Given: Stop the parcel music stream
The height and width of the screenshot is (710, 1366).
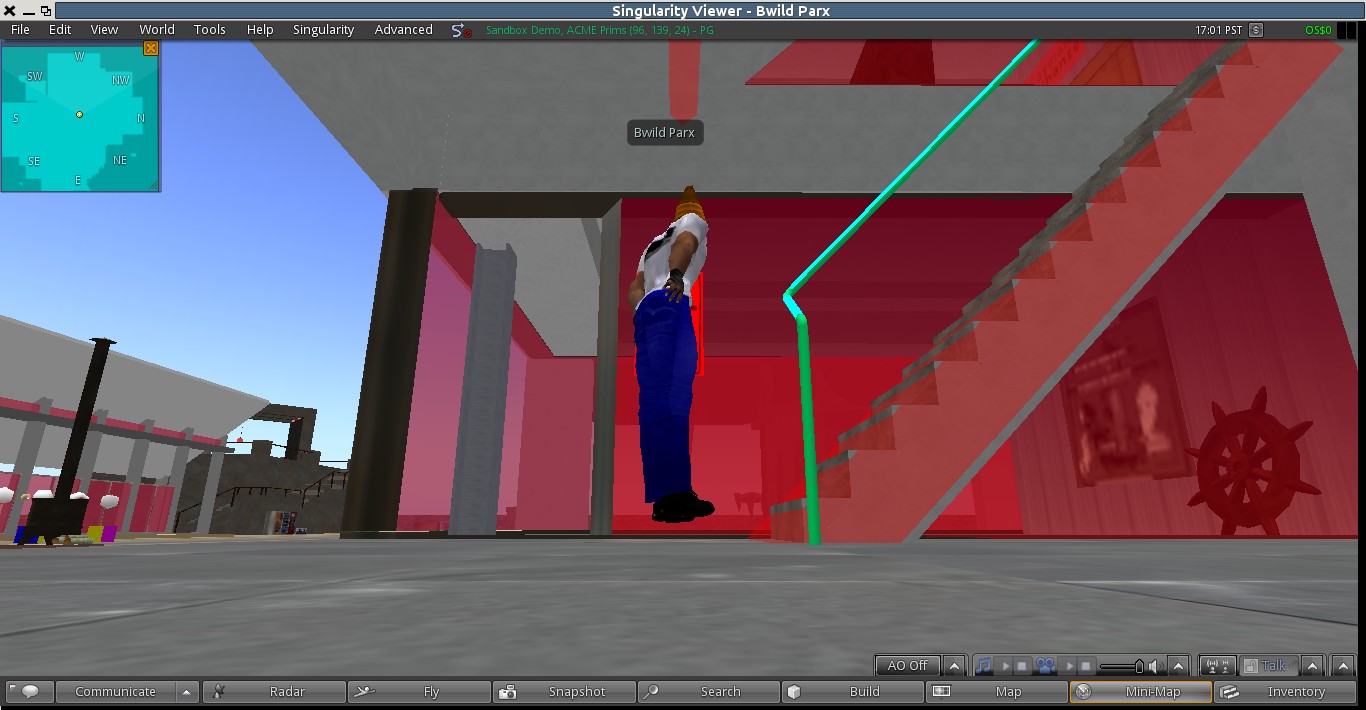Looking at the screenshot, I should coord(1022,666).
